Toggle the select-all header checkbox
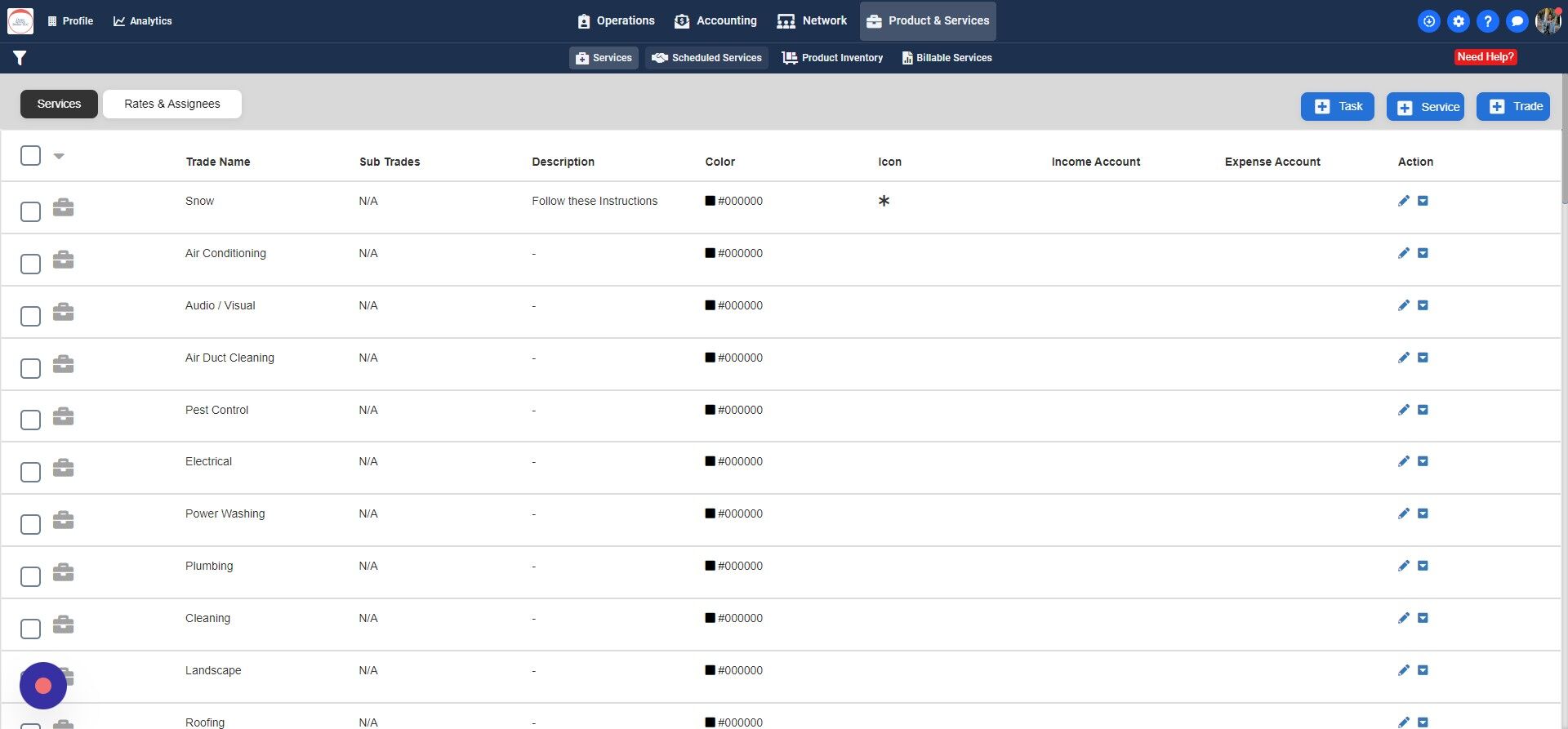1568x729 pixels. point(30,155)
